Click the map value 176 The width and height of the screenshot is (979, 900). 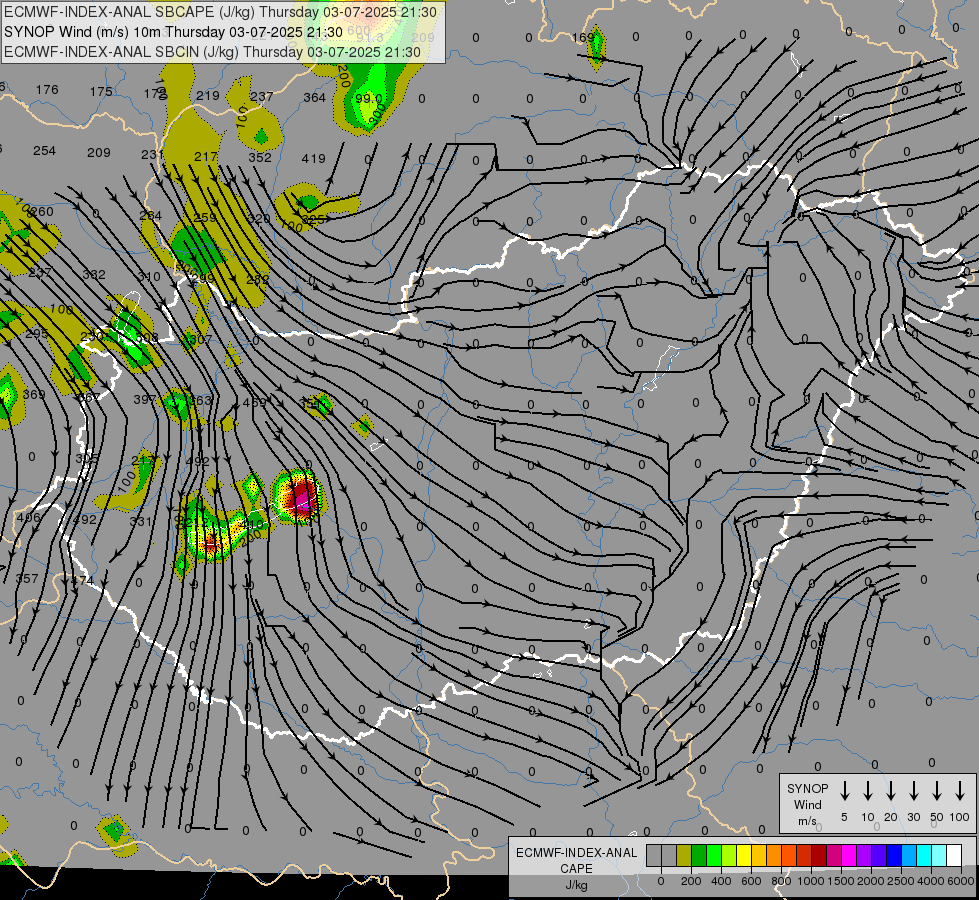(x=47, y=90)
